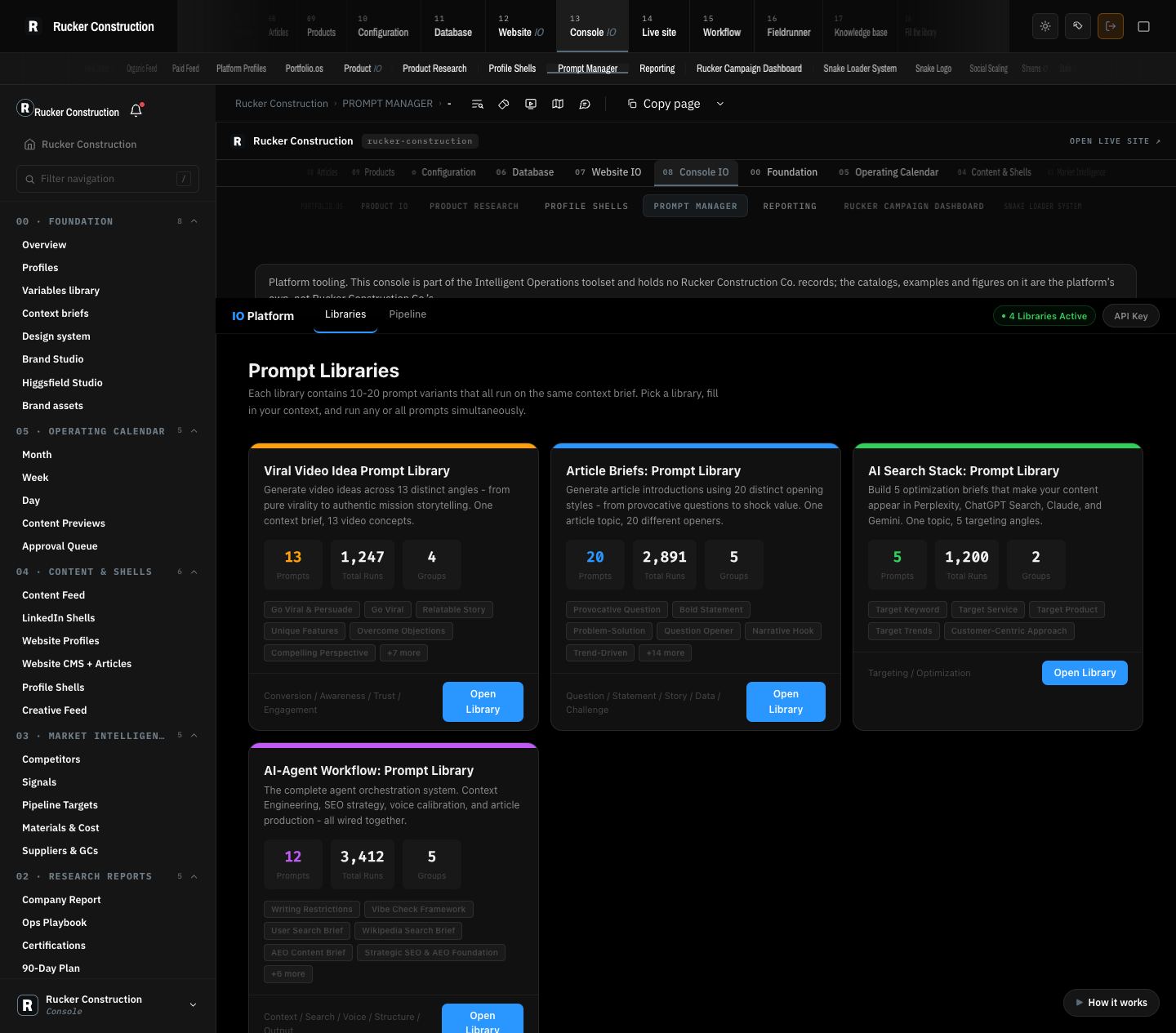Click the "+14 more" tag on Article Briefs
Viewport: 1176px width, 1033px height.
(666, 653)
